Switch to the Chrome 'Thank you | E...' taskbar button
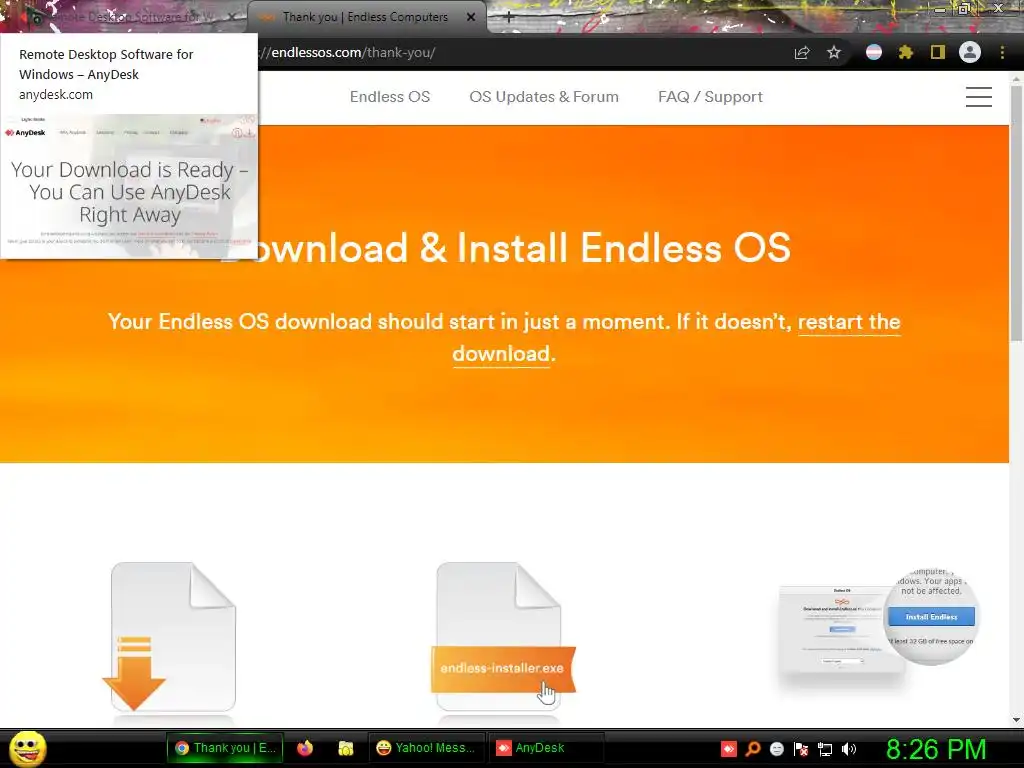Image resolution: width=1024 pixels, height=768 pixels. (x=225, y=748)
